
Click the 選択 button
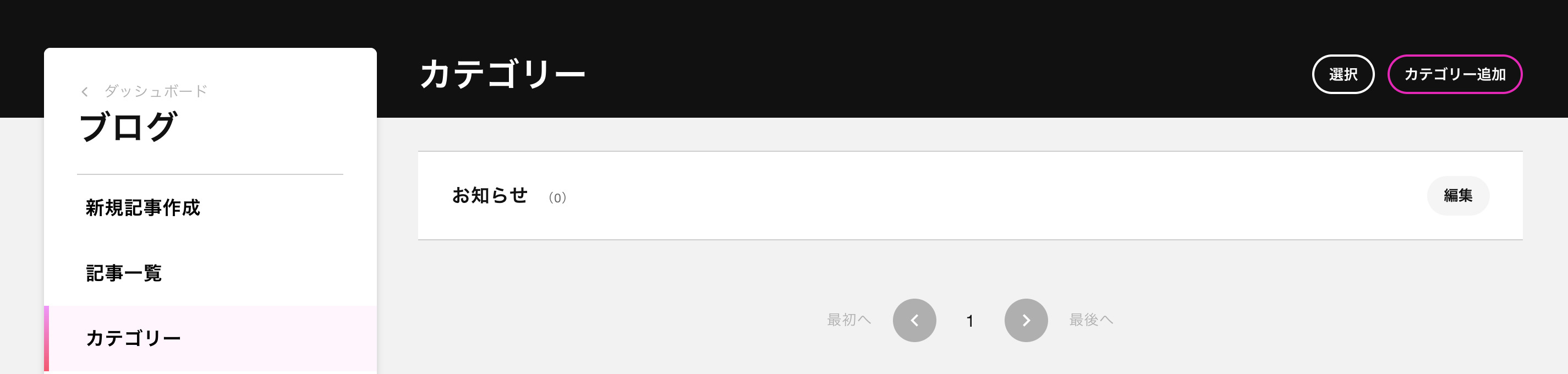(x=1343, y=74)
